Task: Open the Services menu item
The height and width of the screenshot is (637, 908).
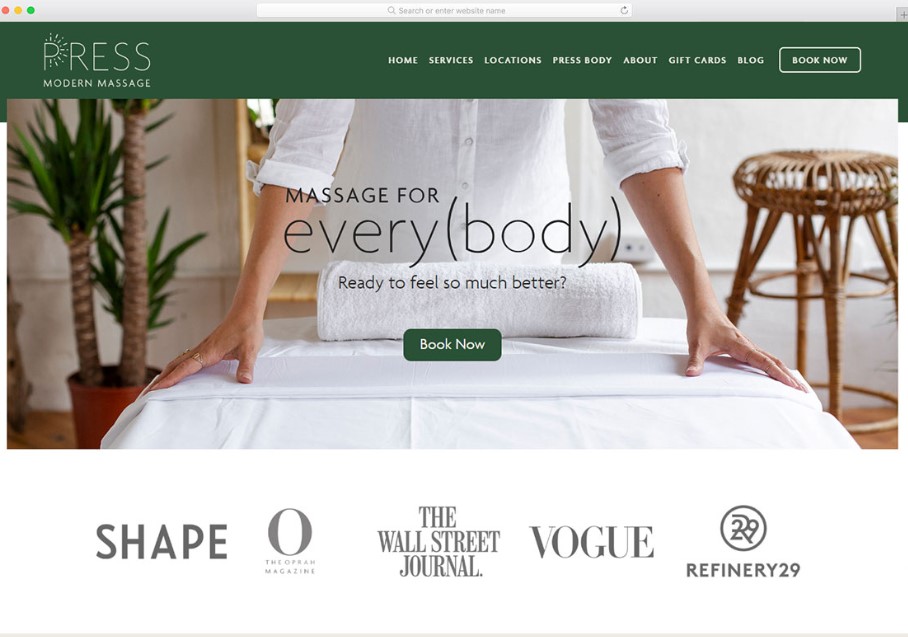Action: point(451,60)
